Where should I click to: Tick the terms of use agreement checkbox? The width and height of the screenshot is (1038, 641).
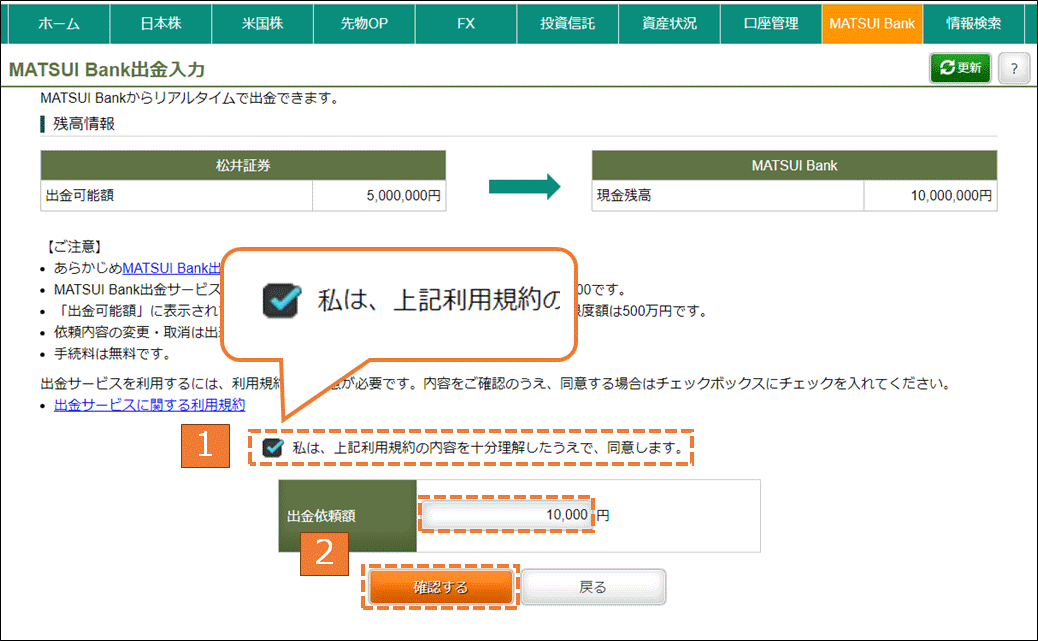pos(272,448)
